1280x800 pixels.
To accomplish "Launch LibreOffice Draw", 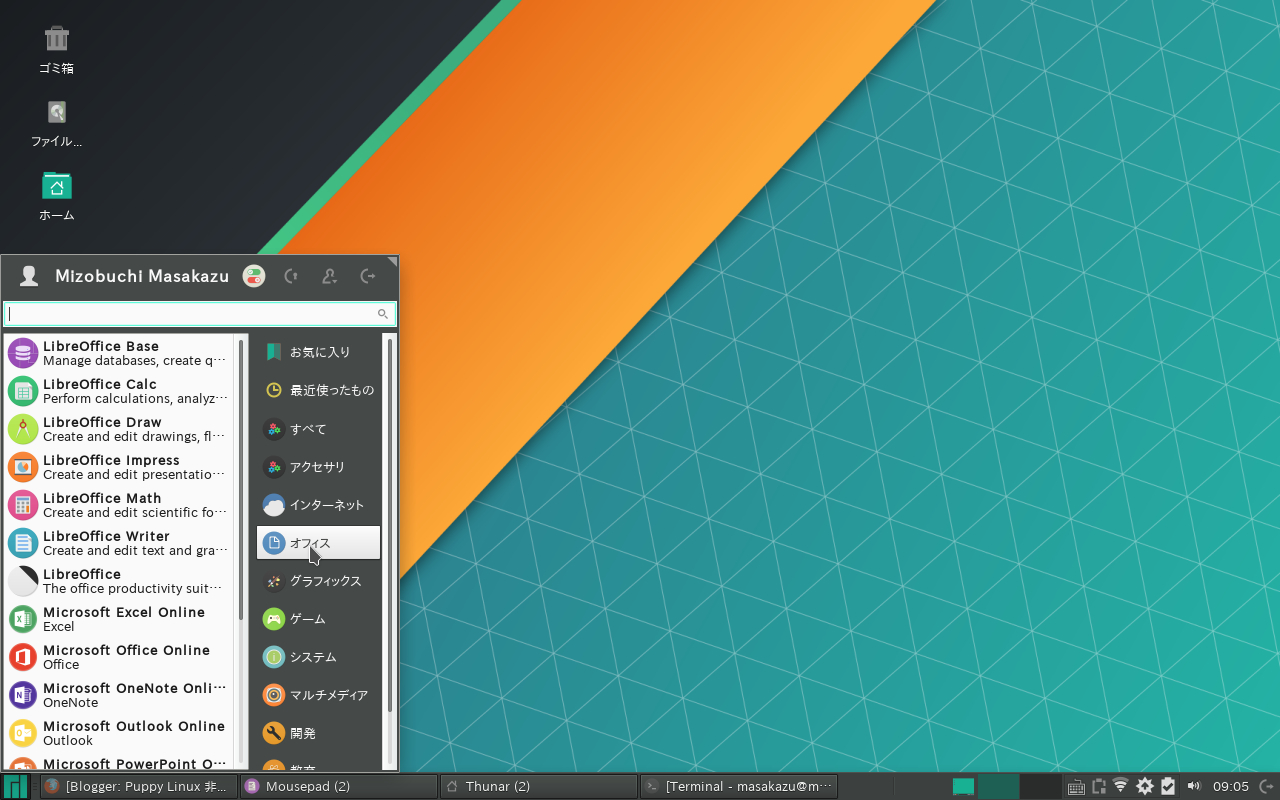I will coord(119,429).
